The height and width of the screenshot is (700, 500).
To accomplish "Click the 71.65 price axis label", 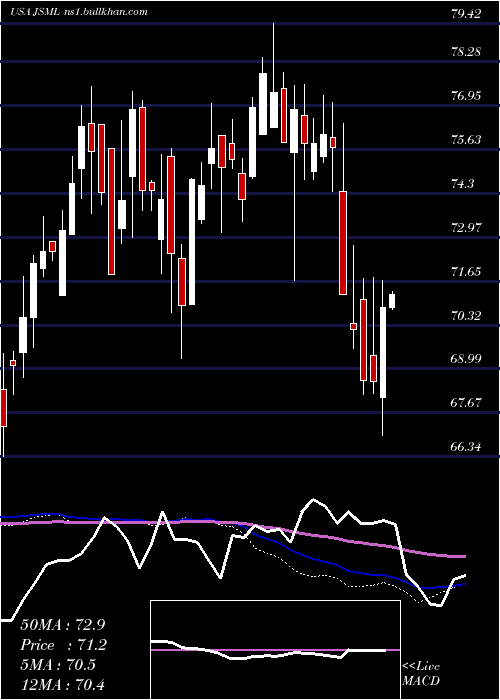I will point(466,271).
